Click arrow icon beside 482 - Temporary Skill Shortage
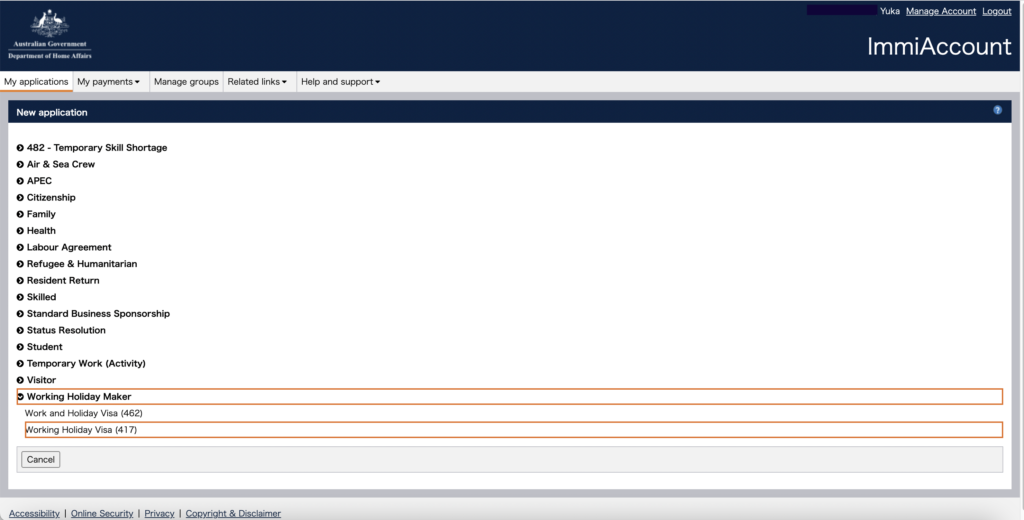 (x=20, y=148)
